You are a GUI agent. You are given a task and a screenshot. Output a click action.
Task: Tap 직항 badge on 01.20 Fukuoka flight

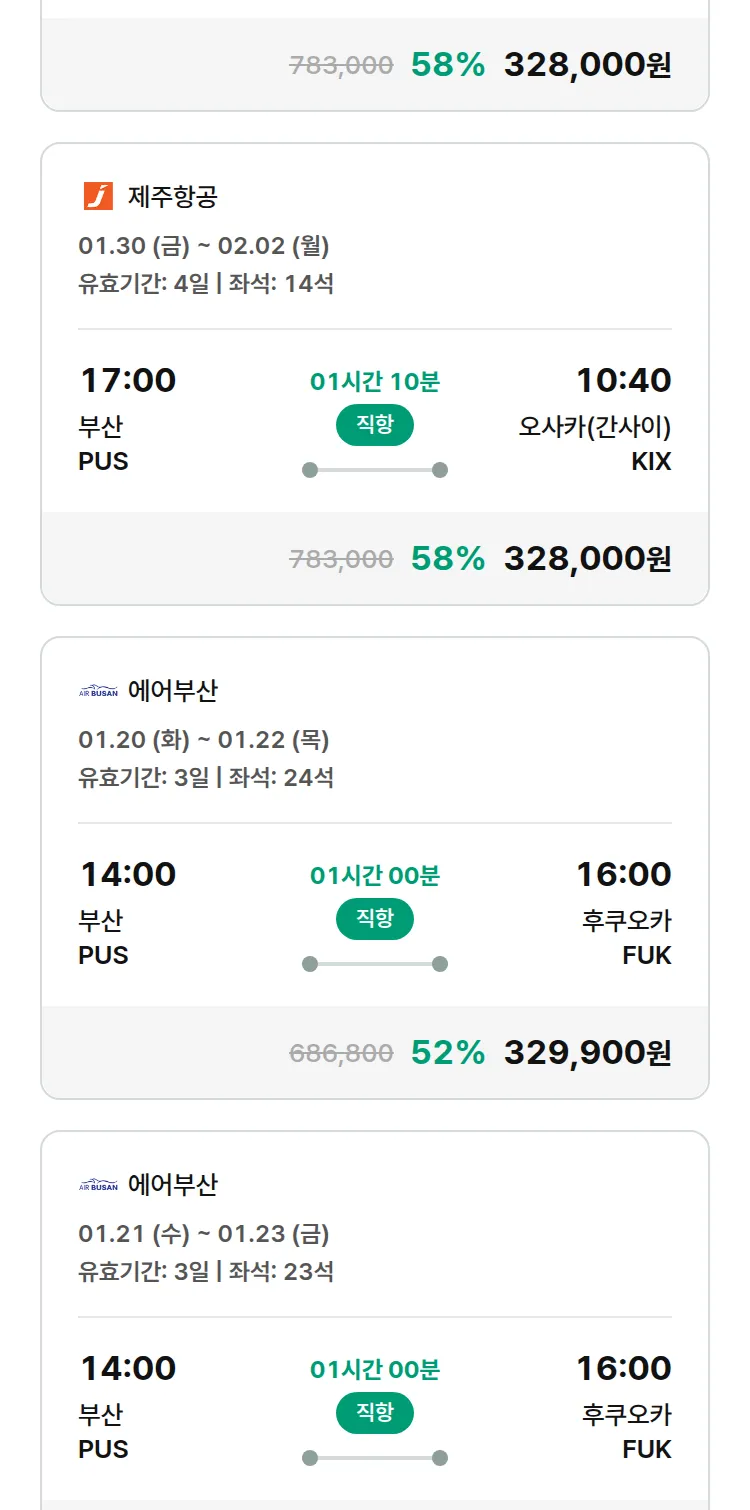375,919
